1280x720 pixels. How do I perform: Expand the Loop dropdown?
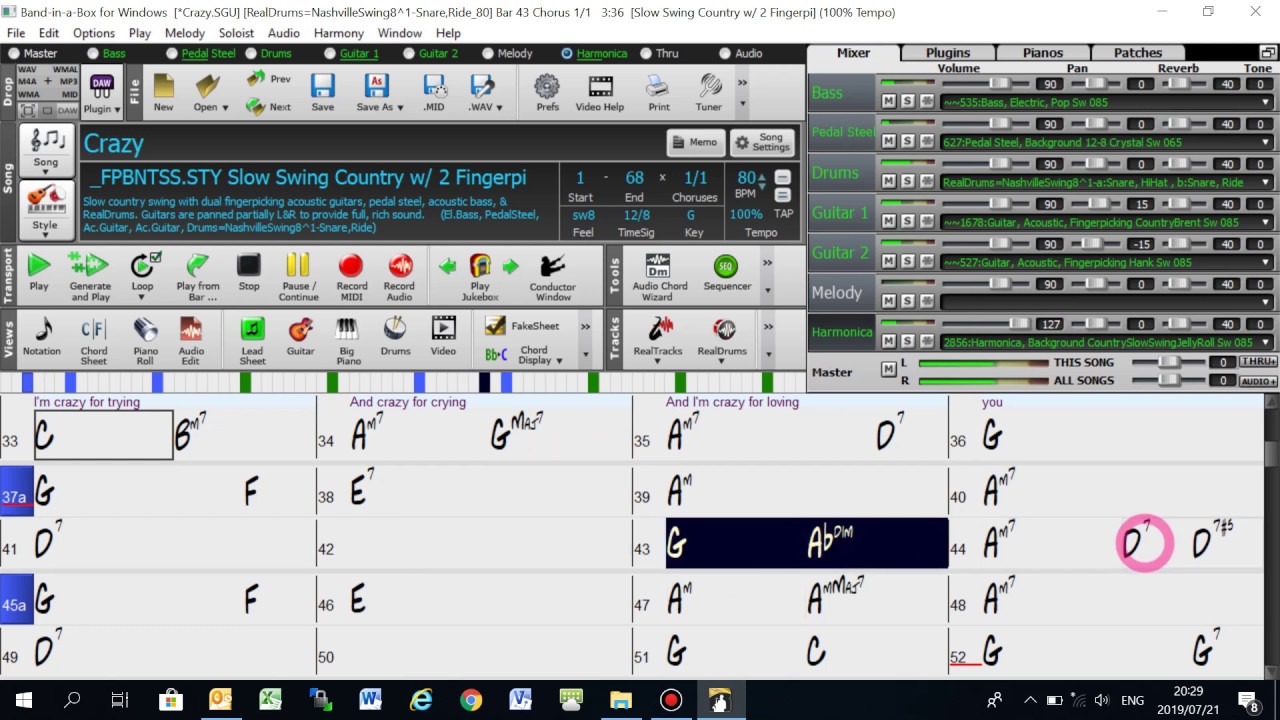coord(143,298)
